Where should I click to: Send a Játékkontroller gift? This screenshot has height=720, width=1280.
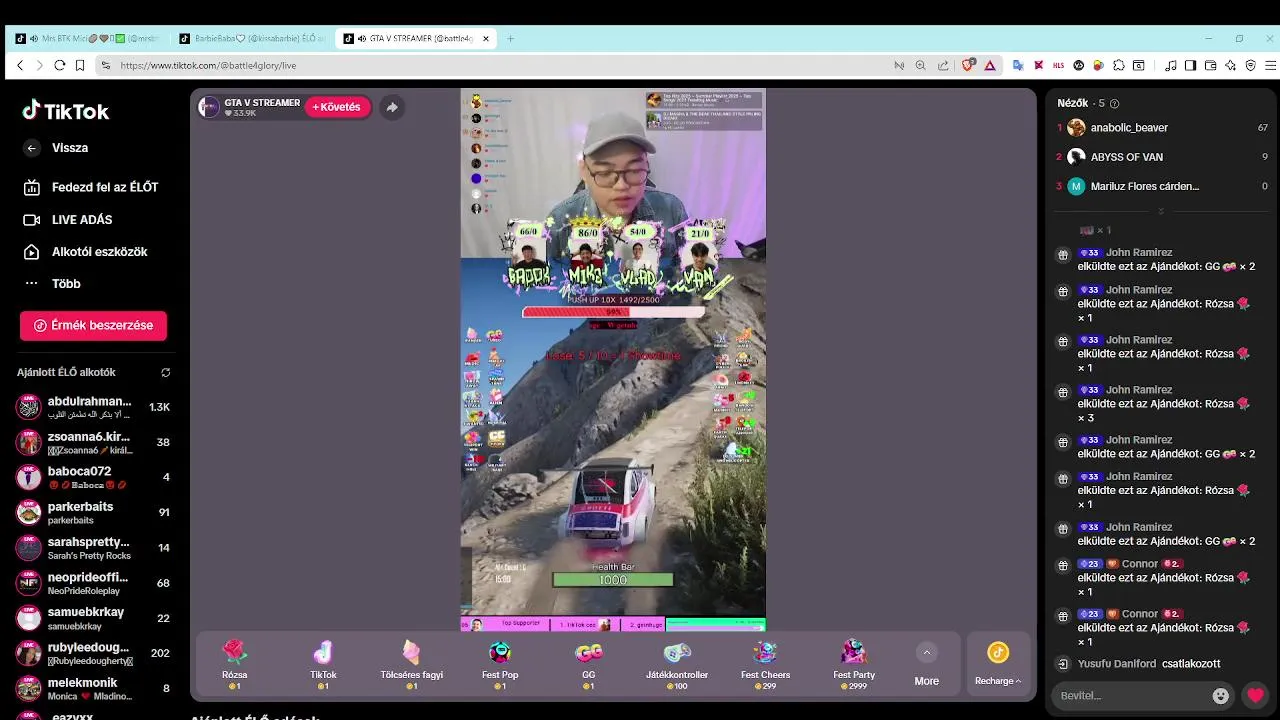[x=677, y=665]
